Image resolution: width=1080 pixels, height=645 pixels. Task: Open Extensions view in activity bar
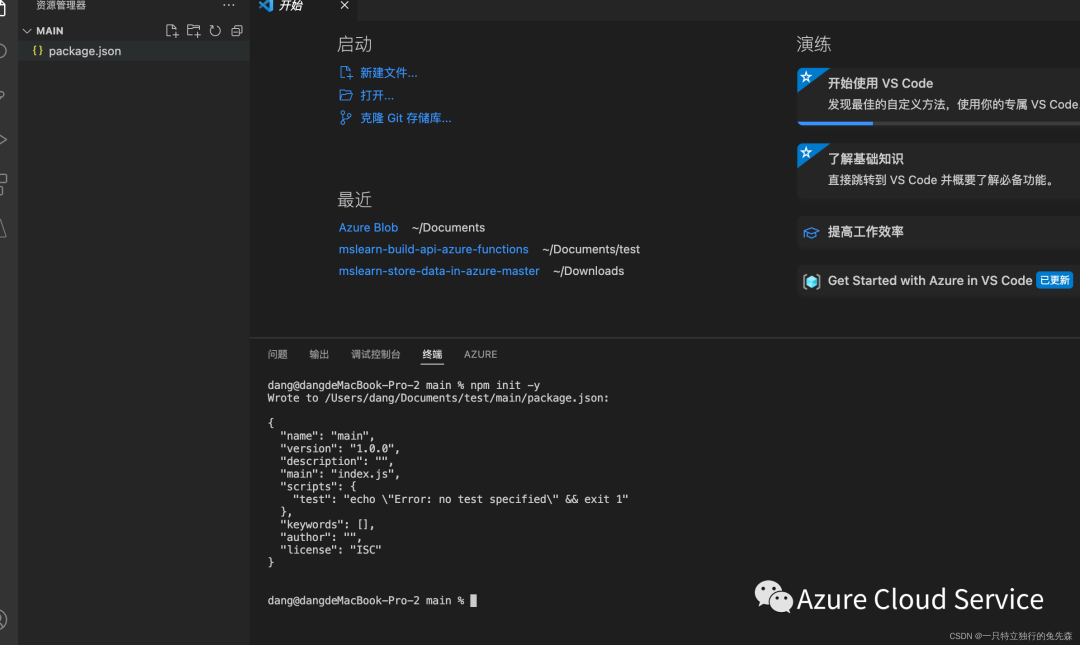pyautogui.click(x=3, y=184)
